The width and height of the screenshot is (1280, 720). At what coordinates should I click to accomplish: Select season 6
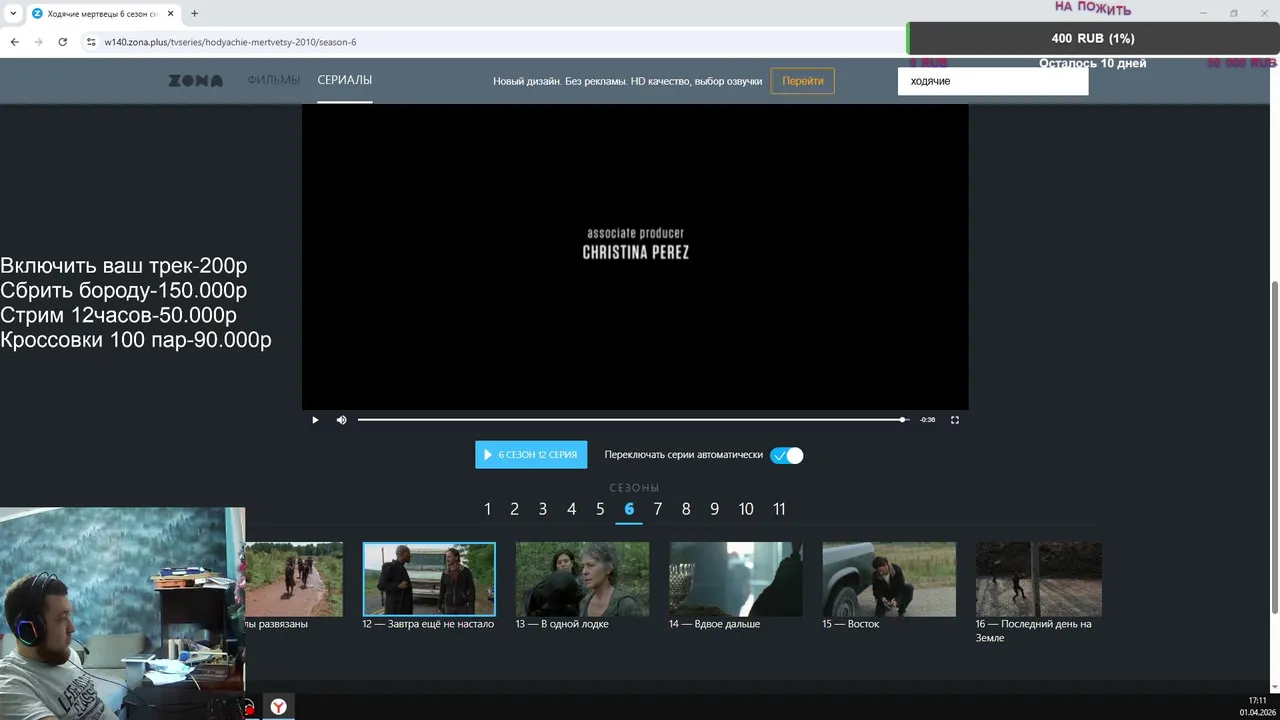[629, 509]
